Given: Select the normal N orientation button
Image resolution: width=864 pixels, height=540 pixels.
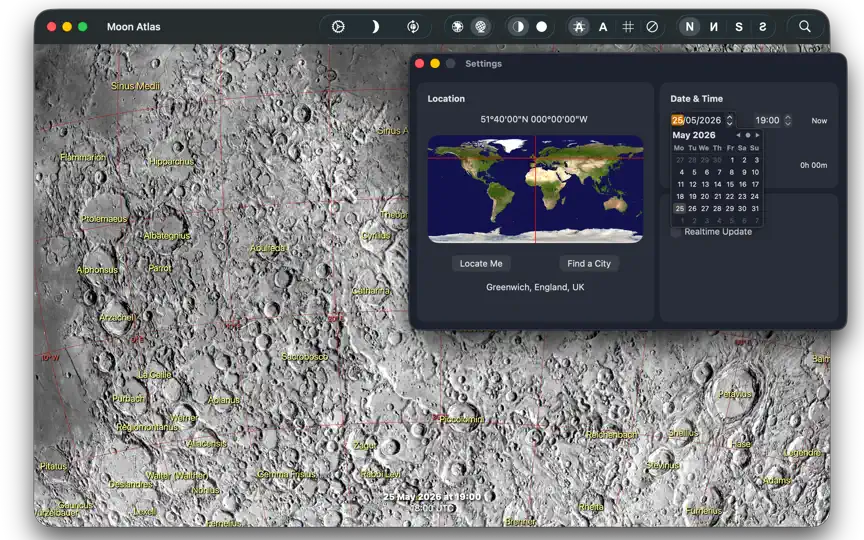Looking at the screenshot, I should 689,26.
